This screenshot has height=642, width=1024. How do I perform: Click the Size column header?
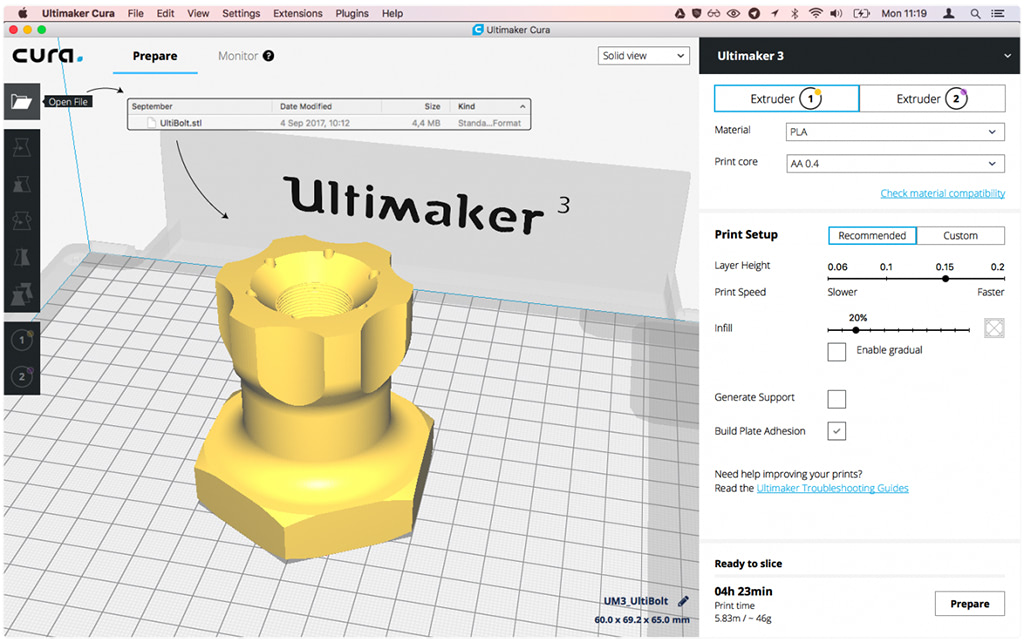click(x=432, y=106)
